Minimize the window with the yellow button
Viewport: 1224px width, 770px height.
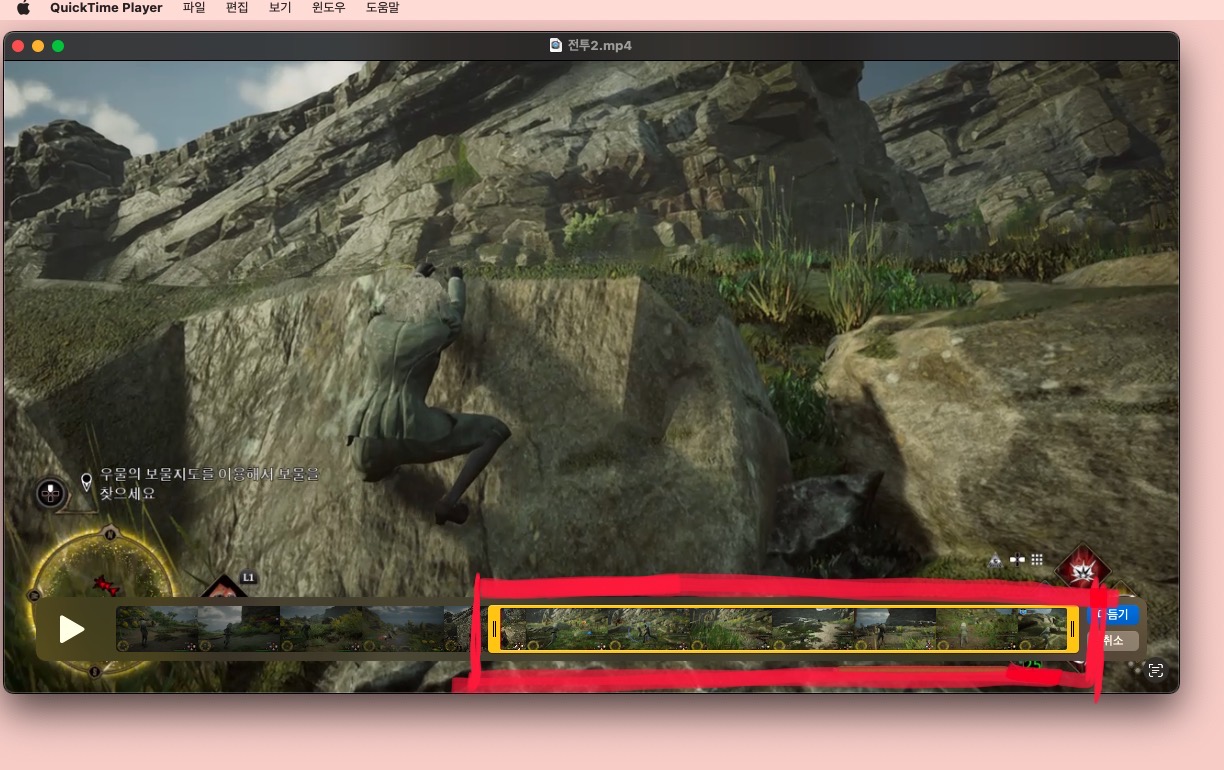click(38, 46)
